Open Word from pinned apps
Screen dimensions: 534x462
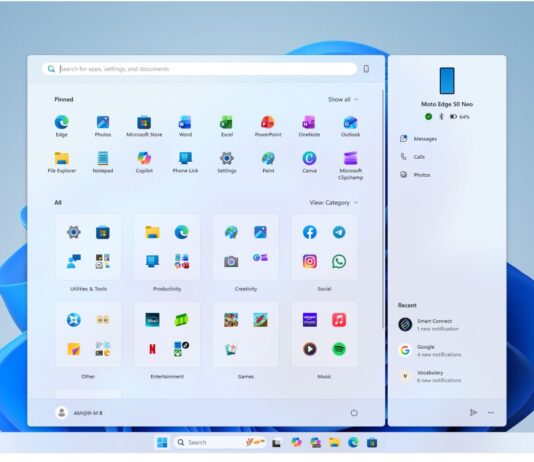pyautogui.click(x=185, y=126)
